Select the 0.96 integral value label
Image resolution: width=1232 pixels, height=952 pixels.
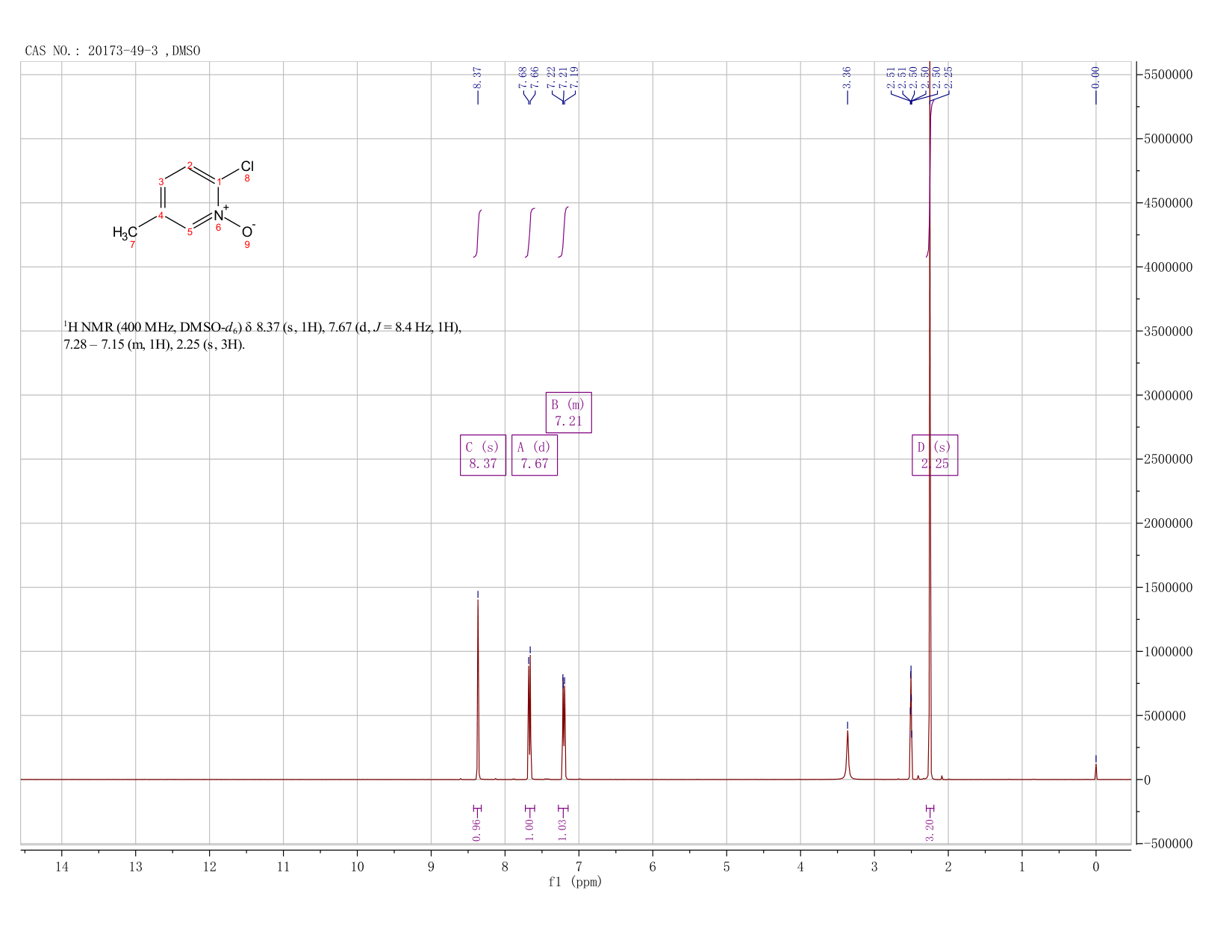click(x=477, y=830)
